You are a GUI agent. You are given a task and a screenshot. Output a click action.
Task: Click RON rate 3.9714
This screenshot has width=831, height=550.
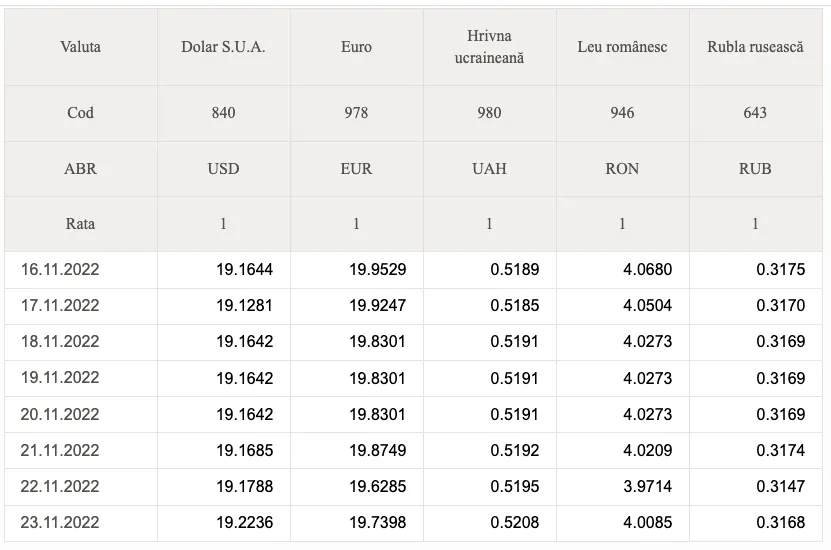point(647,486)
